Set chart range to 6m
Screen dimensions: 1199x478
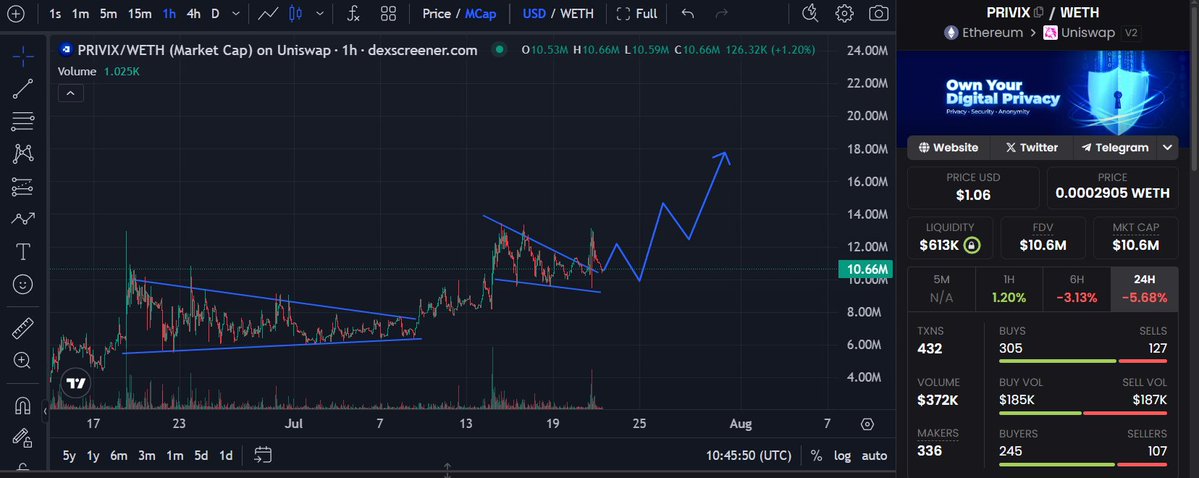click(x=119, y=456)
